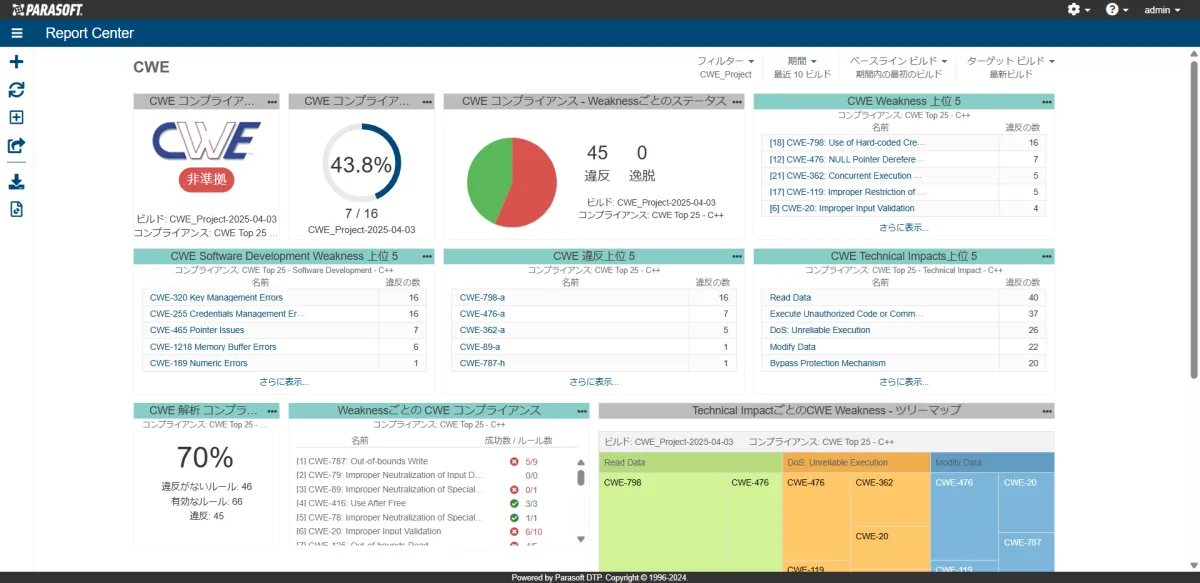The image size is (1200, 583).
Task: Open the help question mark menu
Action: click(1117, 9)
